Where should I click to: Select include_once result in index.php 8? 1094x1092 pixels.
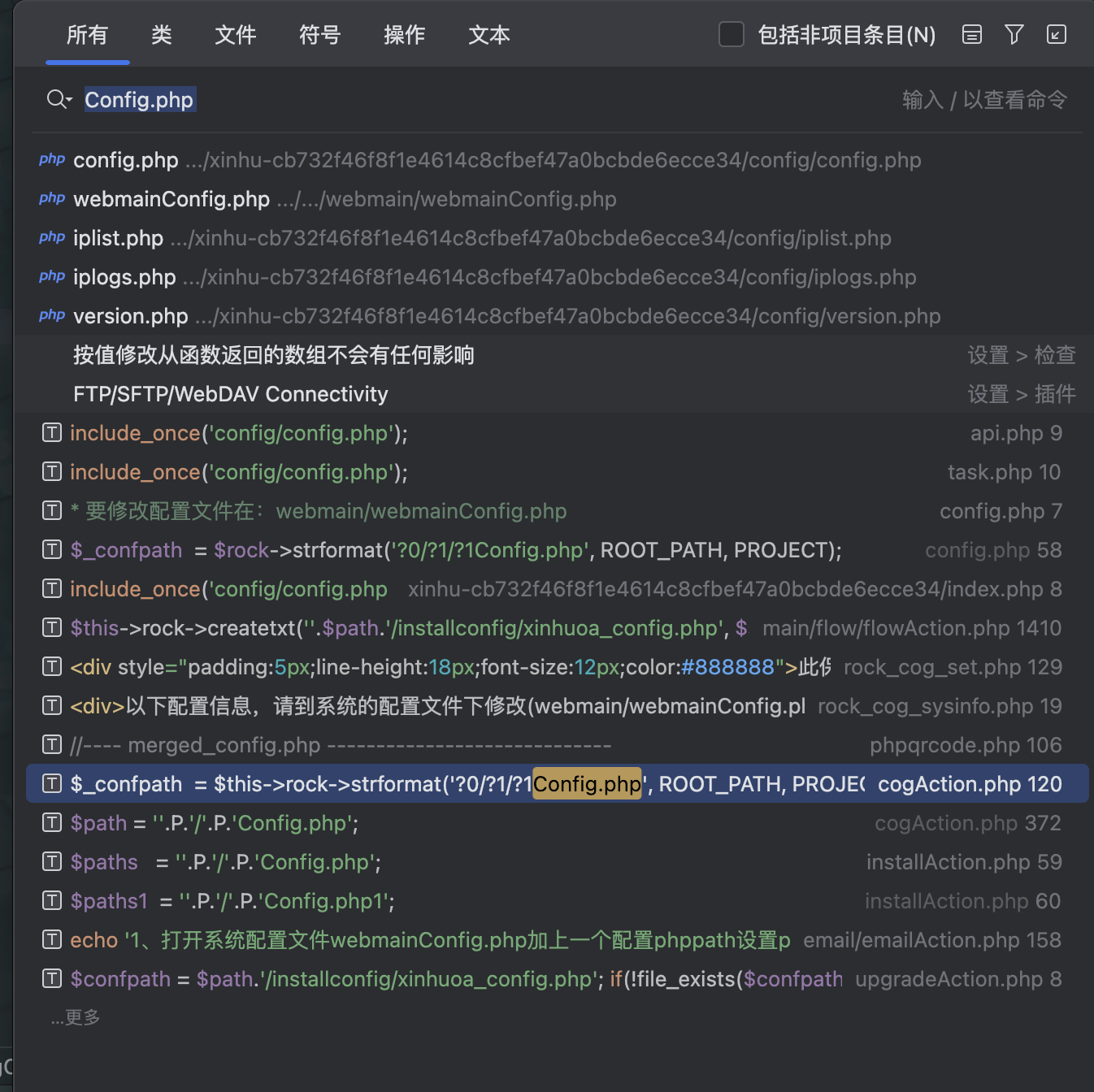[558, 589]
